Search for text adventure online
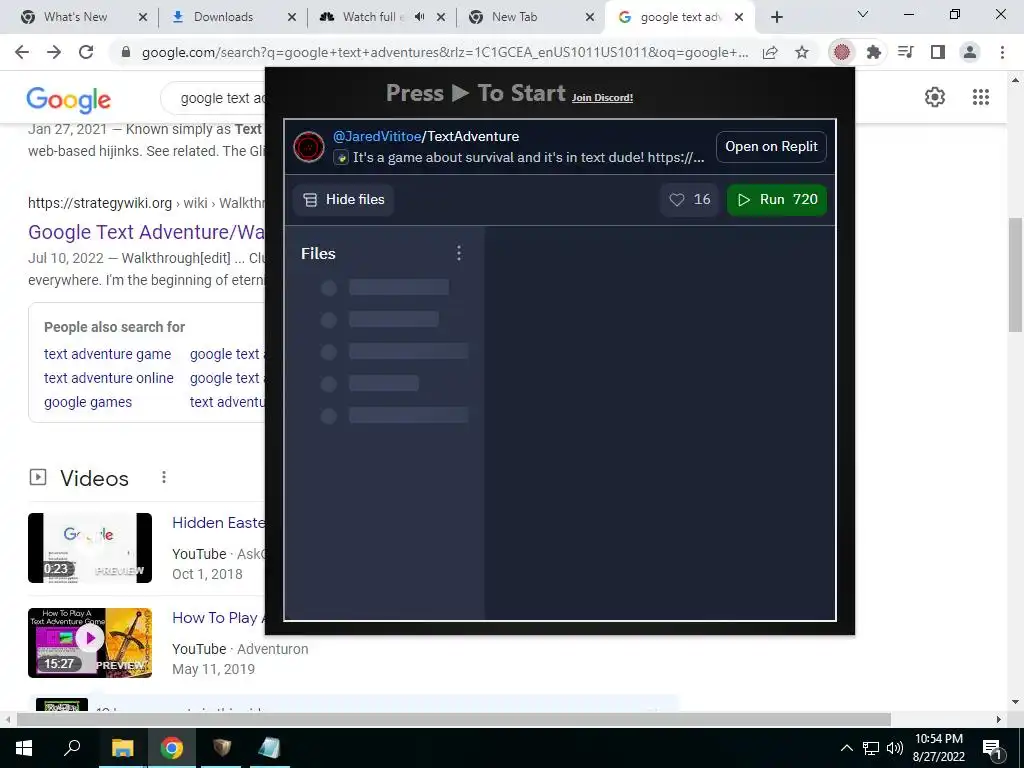Viewport: 1024px width, 768px height. pos(109,378)
